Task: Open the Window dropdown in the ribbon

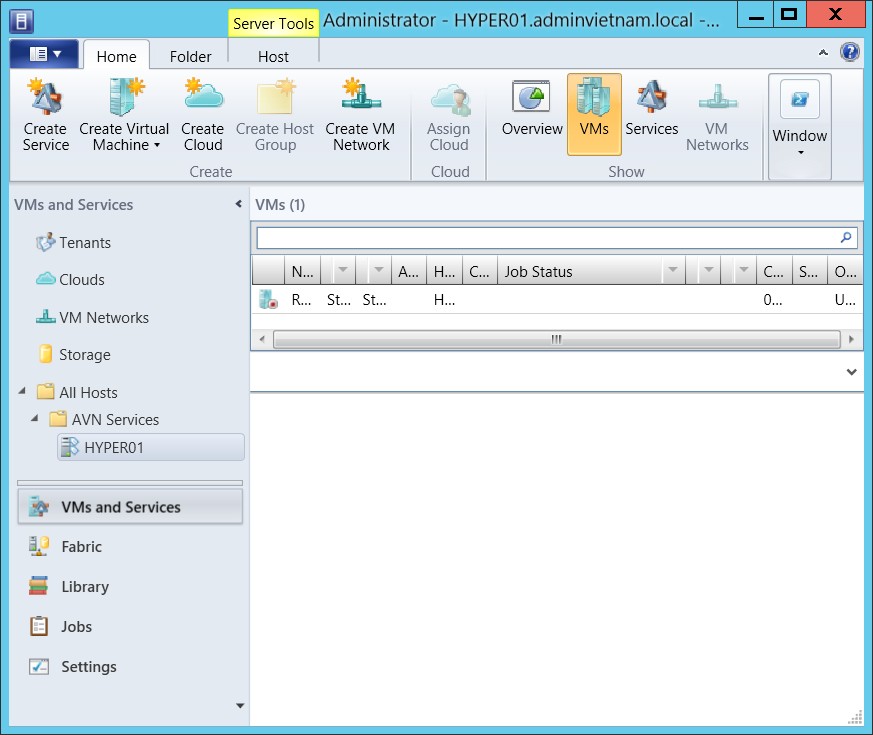Action: coord(800,126)
